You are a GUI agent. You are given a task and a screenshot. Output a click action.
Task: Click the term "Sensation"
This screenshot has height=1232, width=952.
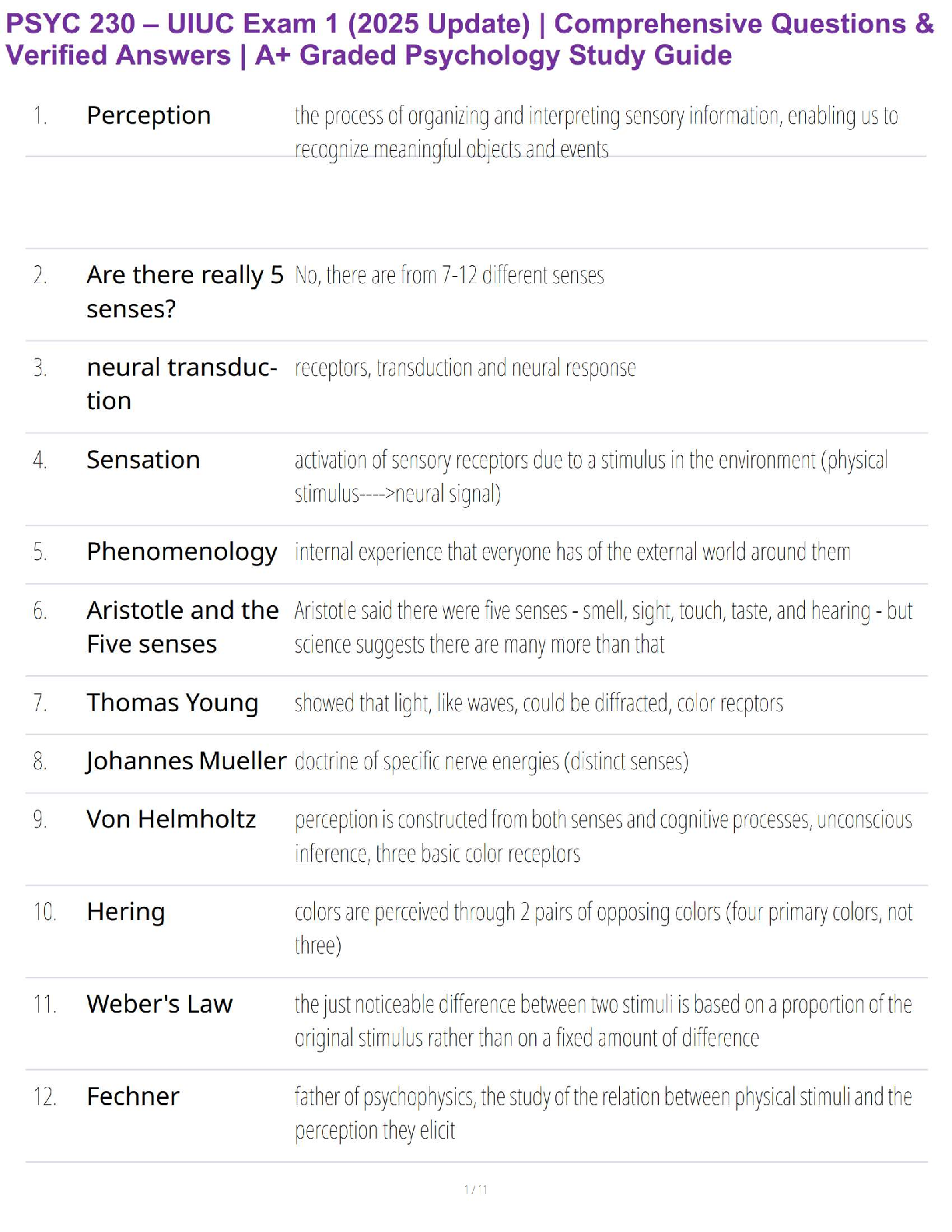[143, 460]
